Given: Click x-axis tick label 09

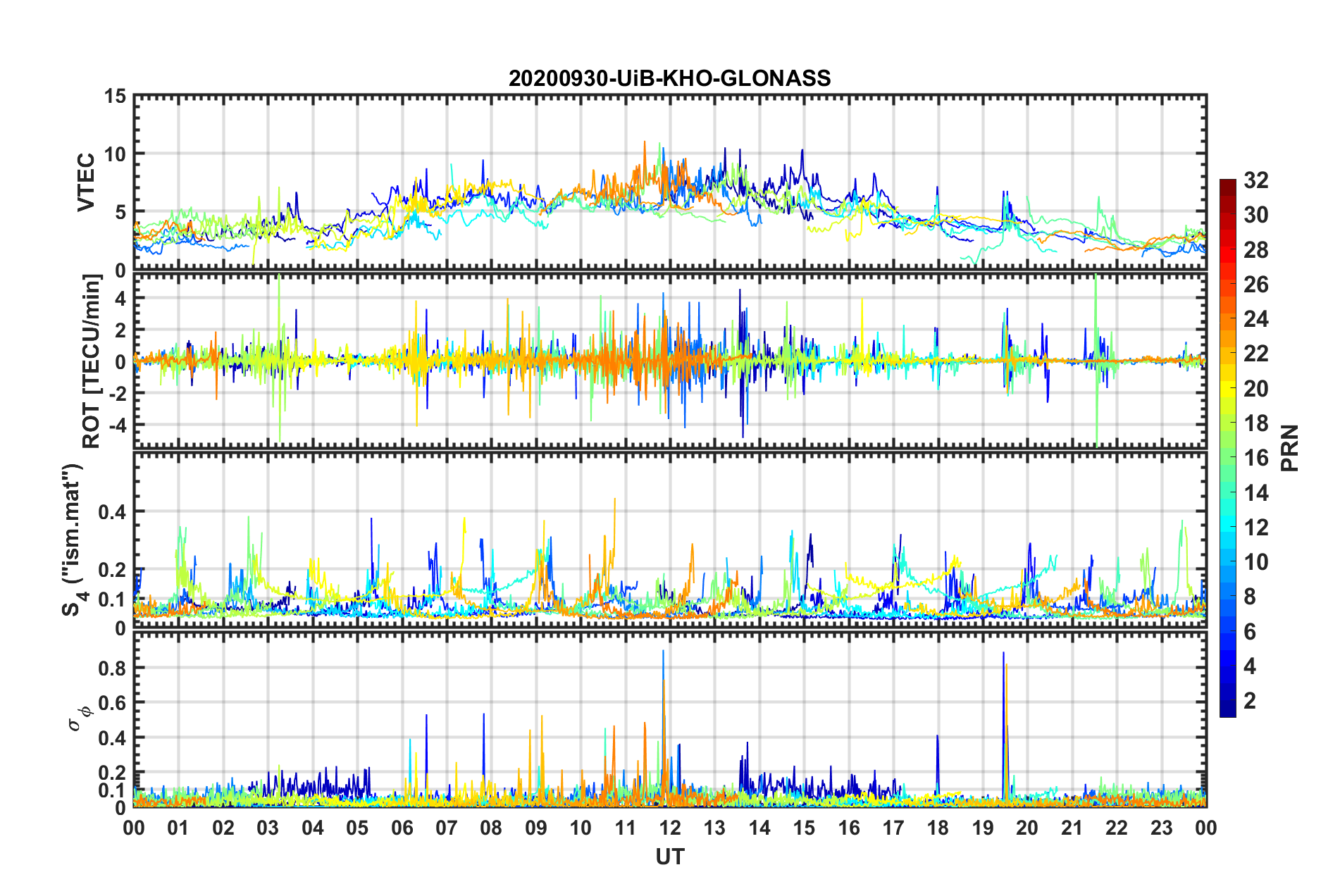Looking at the screenshot, I should (x=536, y=828).
